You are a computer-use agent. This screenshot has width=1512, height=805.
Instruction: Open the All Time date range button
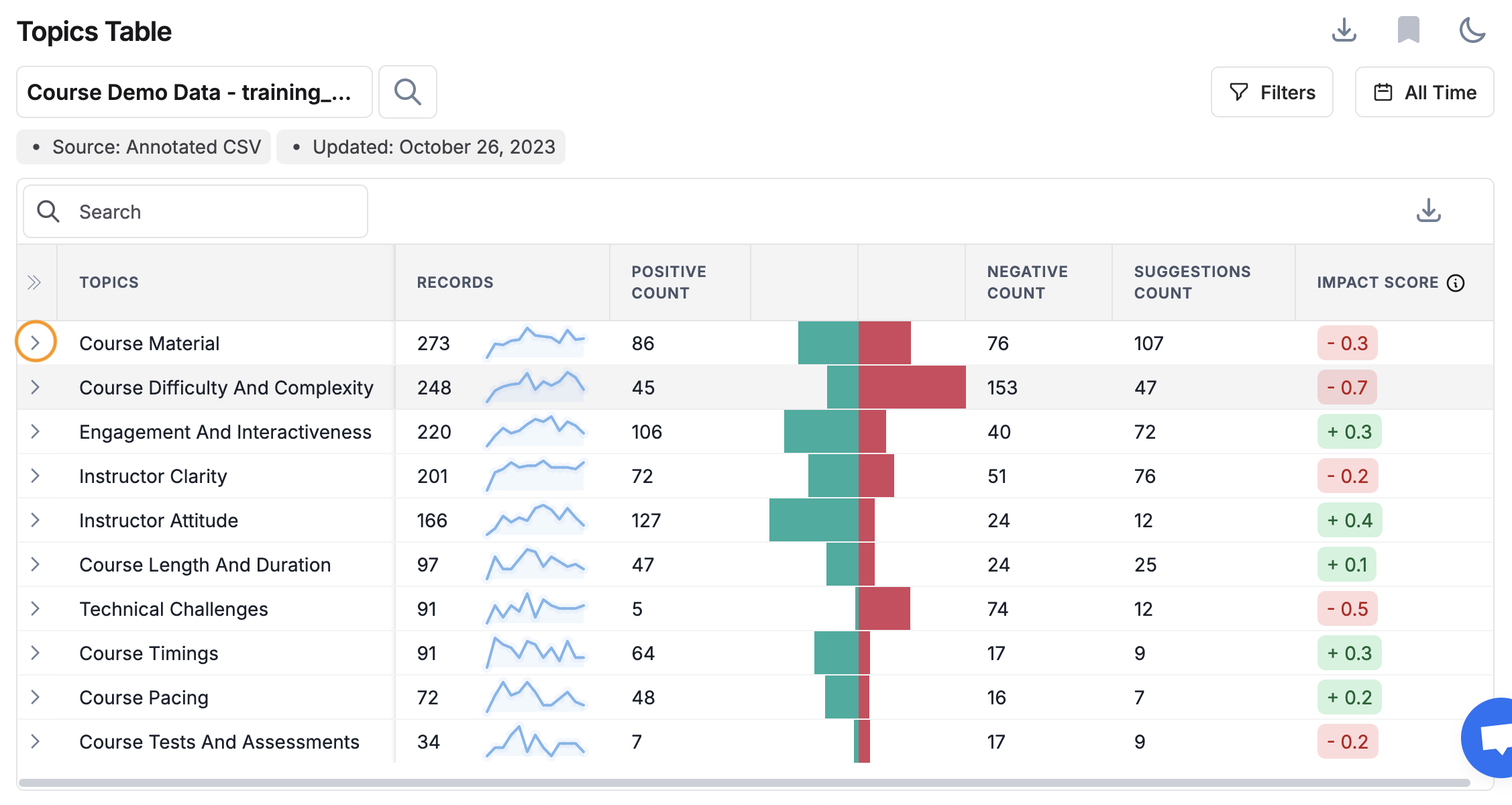click(1424, 92)
